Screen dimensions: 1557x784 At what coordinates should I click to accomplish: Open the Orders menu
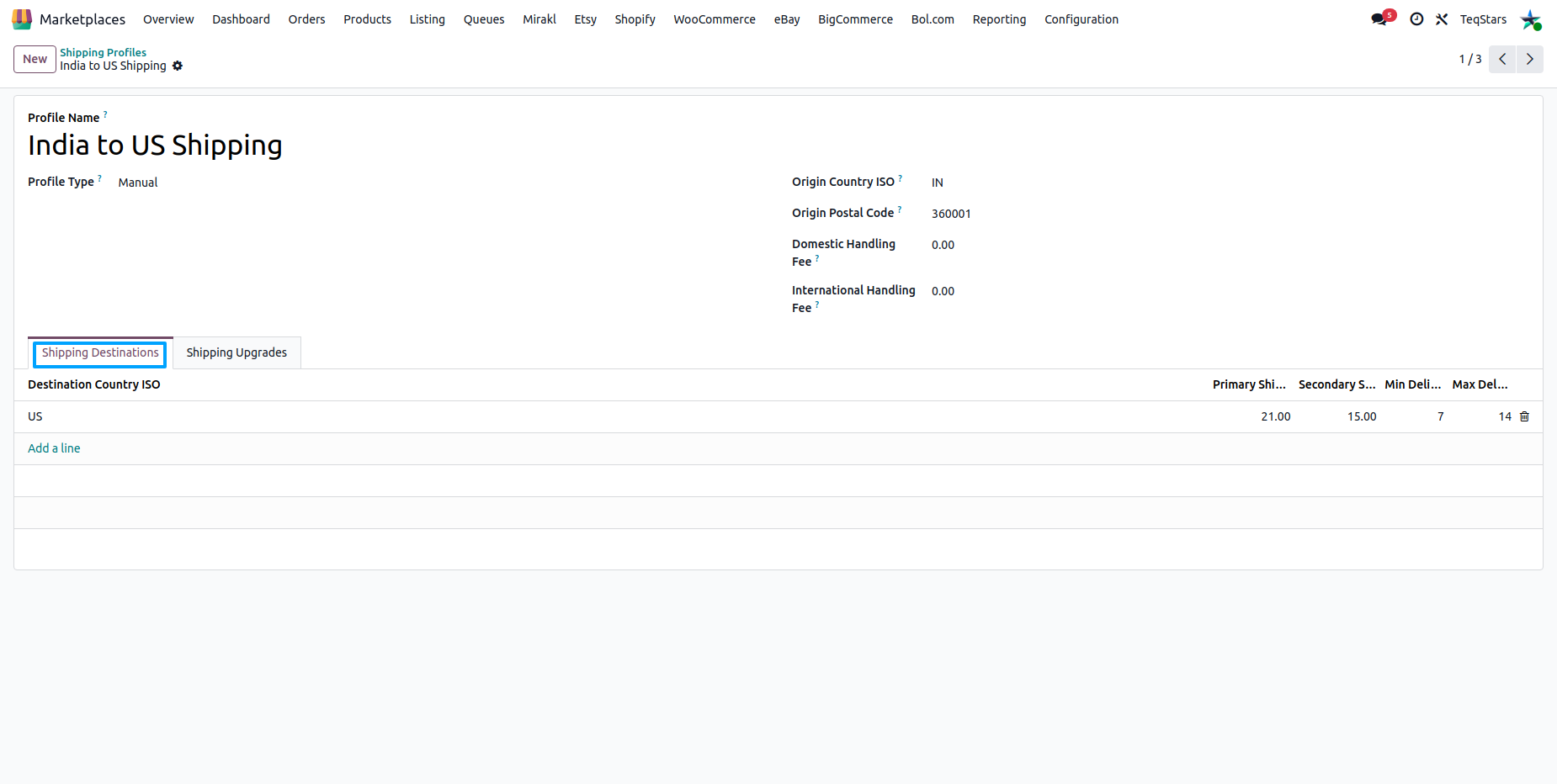click(x=306, y=19)
